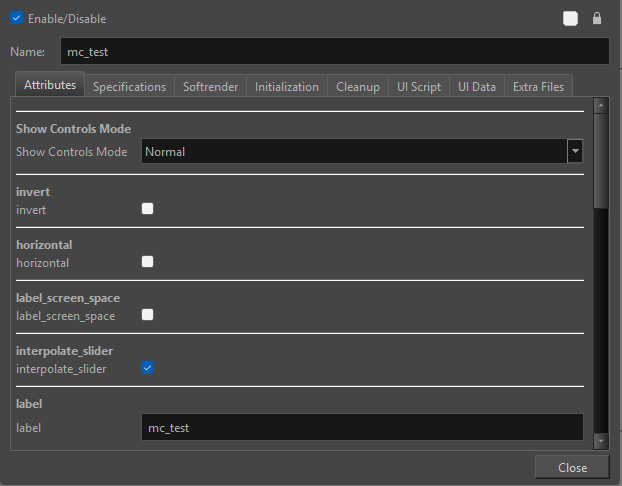Check the horizontal option

[148, 262]
